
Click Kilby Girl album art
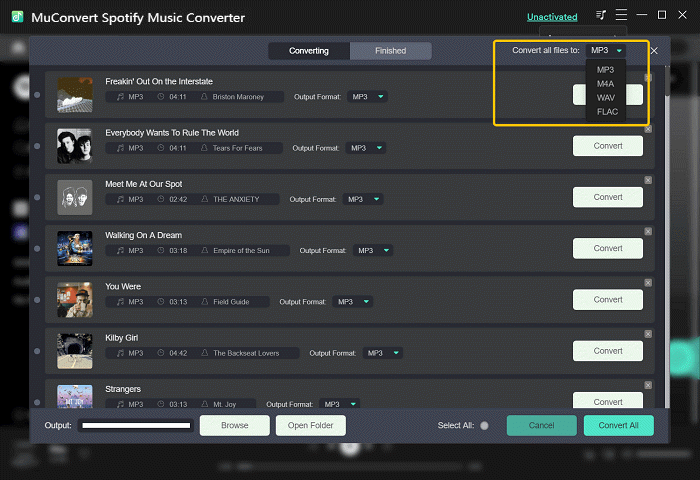pos(75,351)
